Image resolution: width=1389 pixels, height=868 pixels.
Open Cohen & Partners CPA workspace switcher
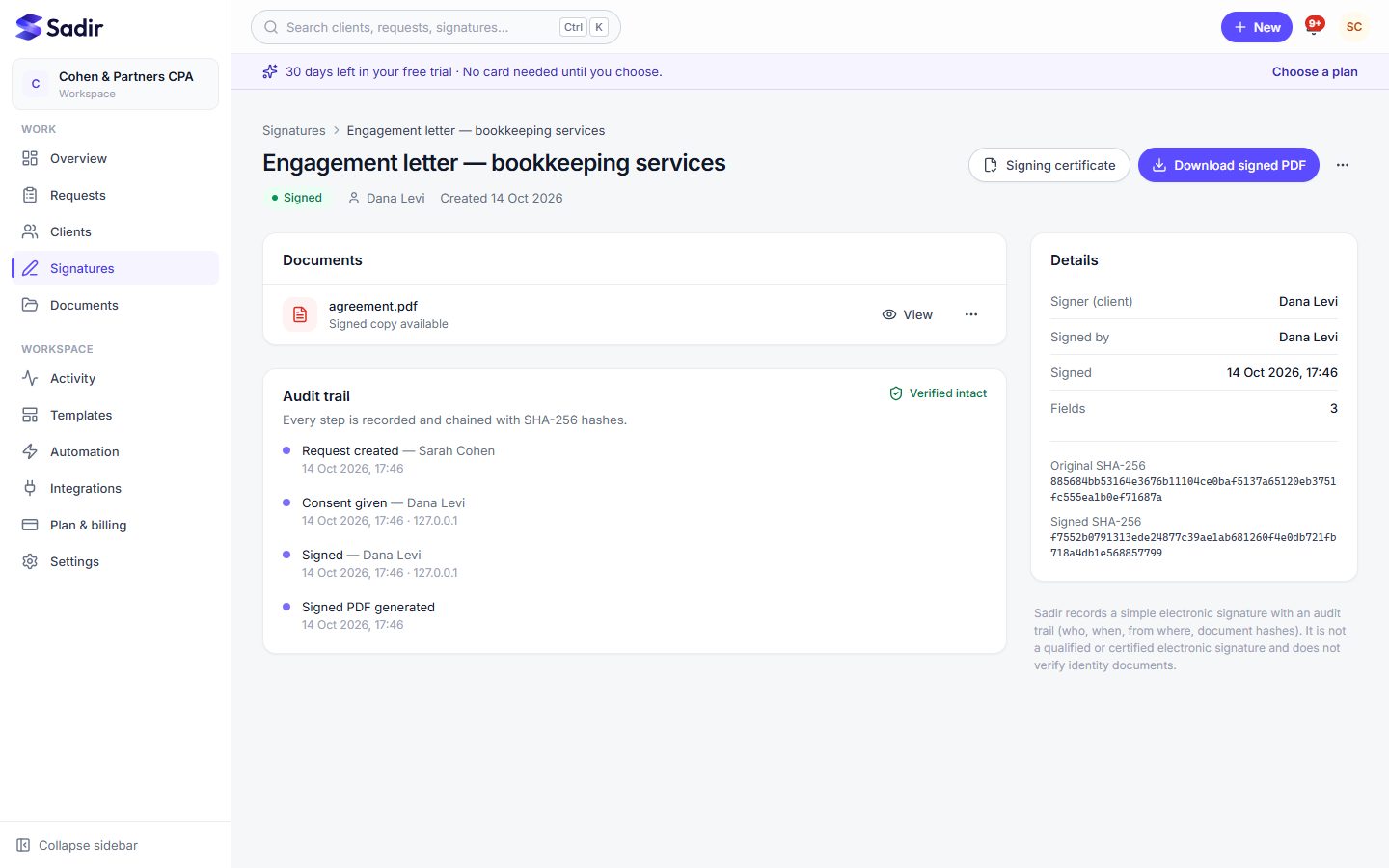pos(115,84)
